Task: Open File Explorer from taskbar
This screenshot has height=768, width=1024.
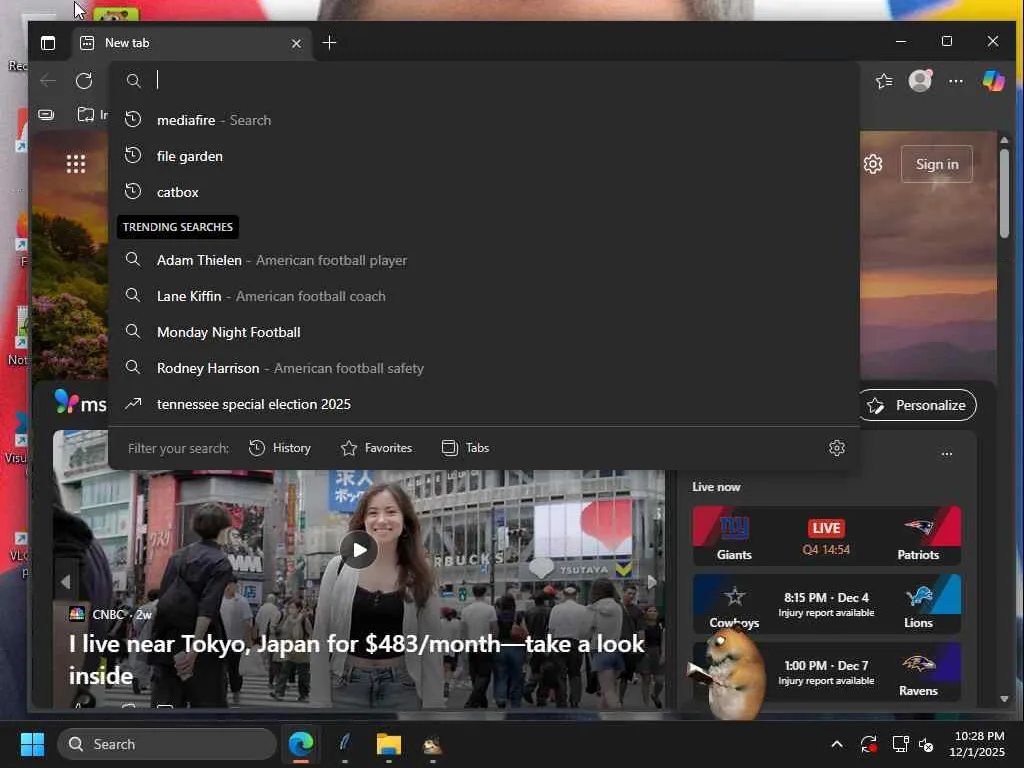Action: point(389,744)
